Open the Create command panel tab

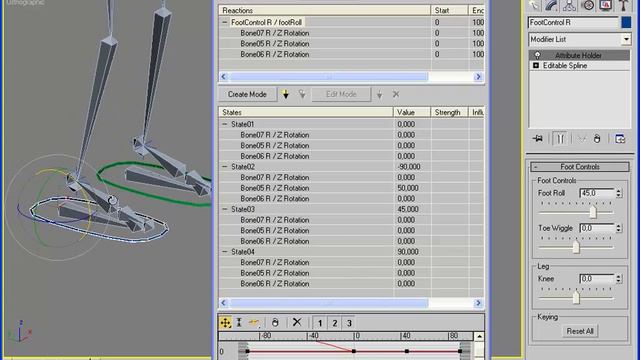[534, 5]
